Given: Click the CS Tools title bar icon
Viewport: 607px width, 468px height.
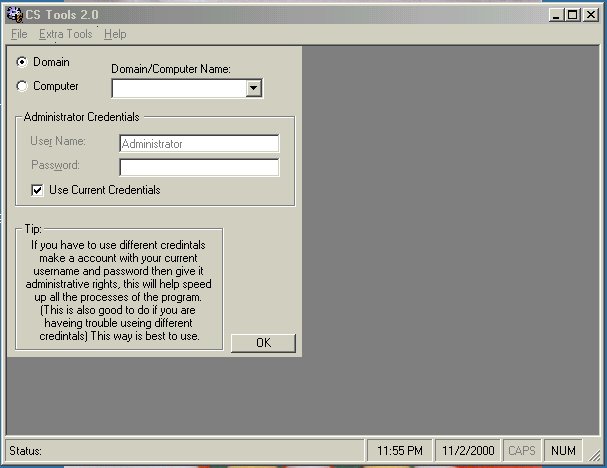Looking at the screenshot, I should tap(14, 15).
